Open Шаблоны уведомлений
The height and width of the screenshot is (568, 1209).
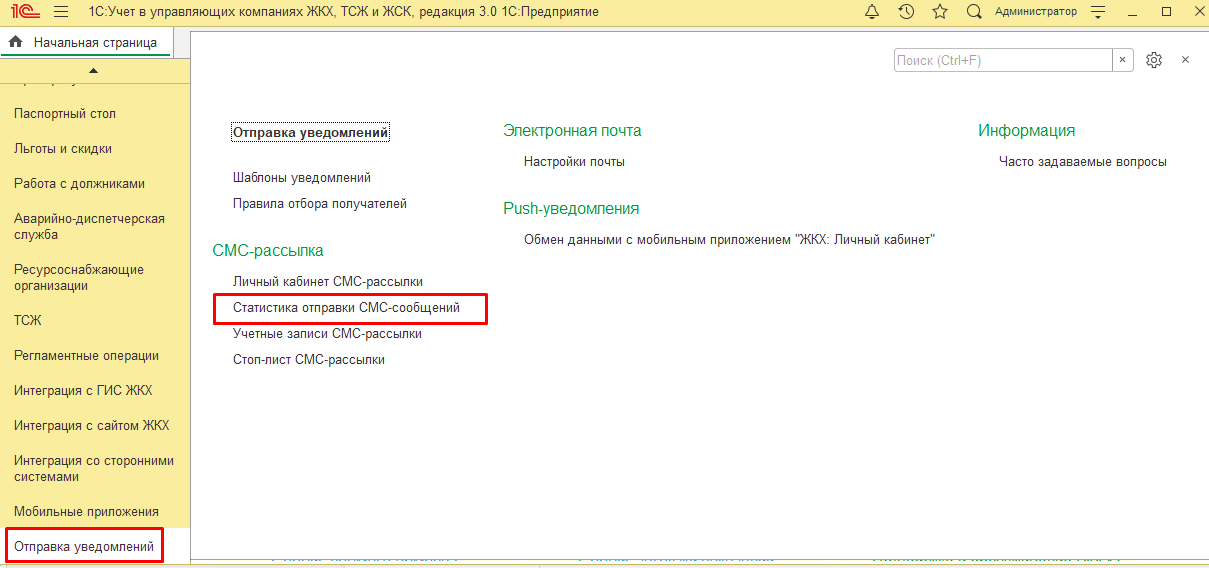(302, 178)
